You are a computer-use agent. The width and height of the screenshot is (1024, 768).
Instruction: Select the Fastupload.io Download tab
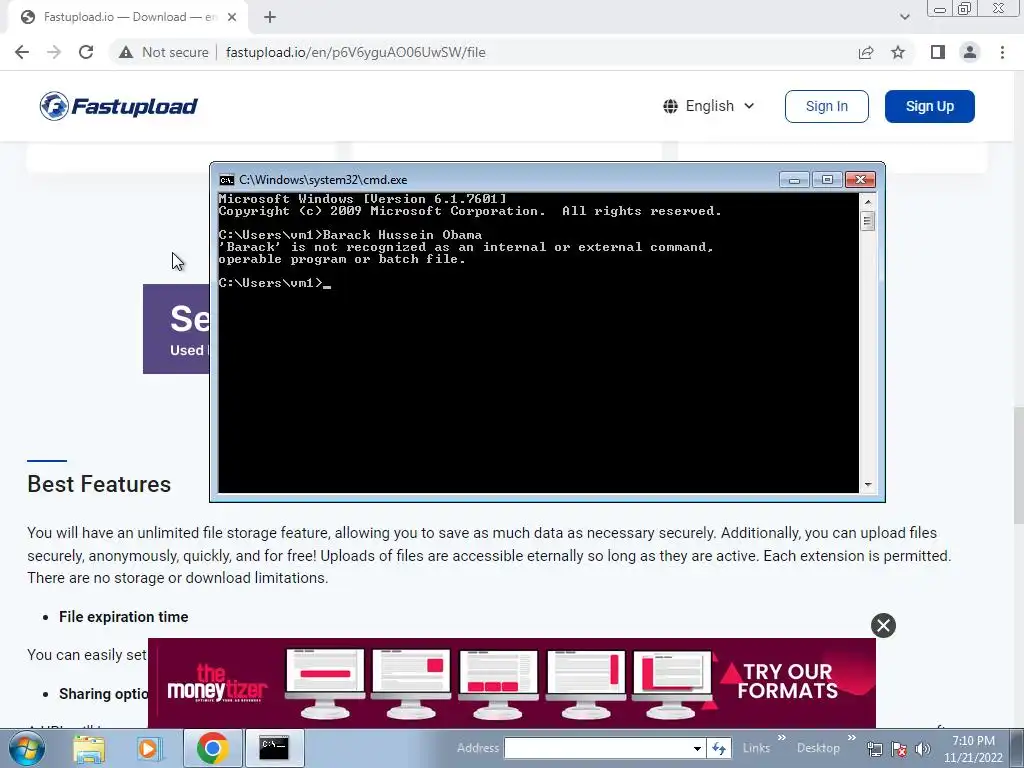pyautogui.click(x=128, y=17)
